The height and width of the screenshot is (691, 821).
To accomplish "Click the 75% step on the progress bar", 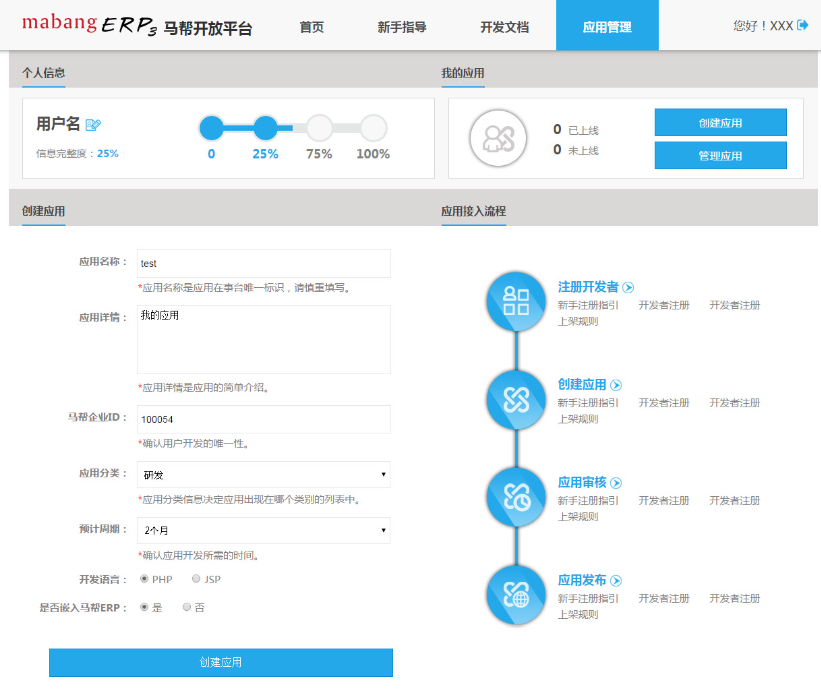I will point(319,128).
